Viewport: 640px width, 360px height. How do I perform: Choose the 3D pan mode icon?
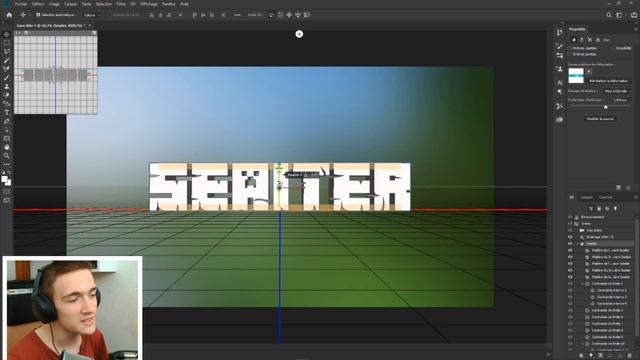[289, 15]
